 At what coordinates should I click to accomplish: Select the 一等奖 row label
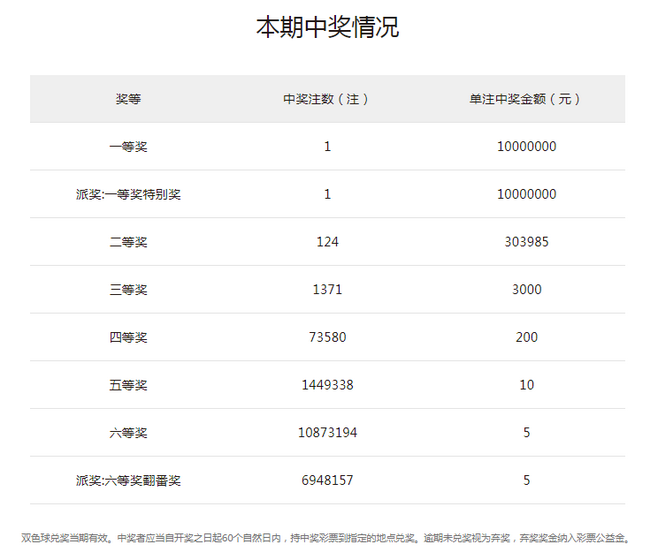pyautogui.click(x=128, y=147)
